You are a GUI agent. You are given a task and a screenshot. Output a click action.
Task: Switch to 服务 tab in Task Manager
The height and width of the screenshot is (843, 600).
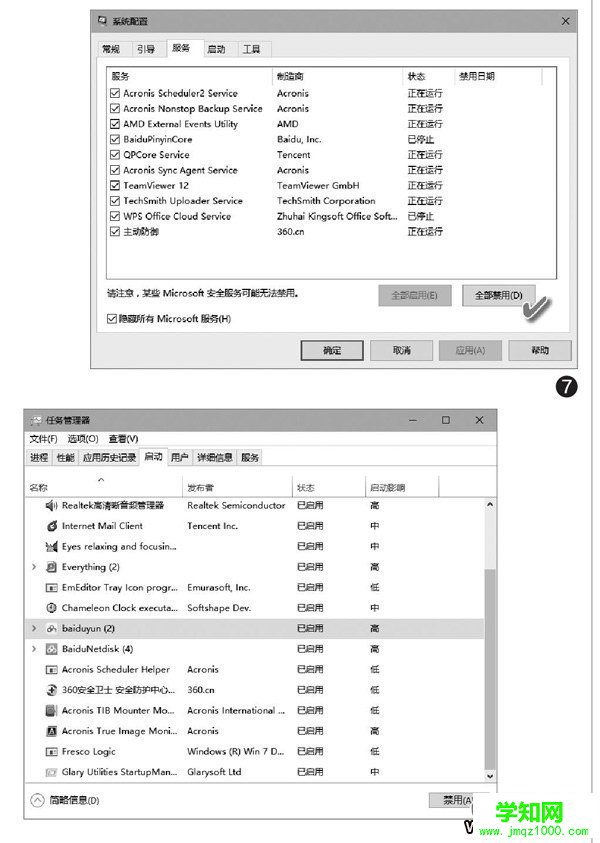[x=249, y=458]
